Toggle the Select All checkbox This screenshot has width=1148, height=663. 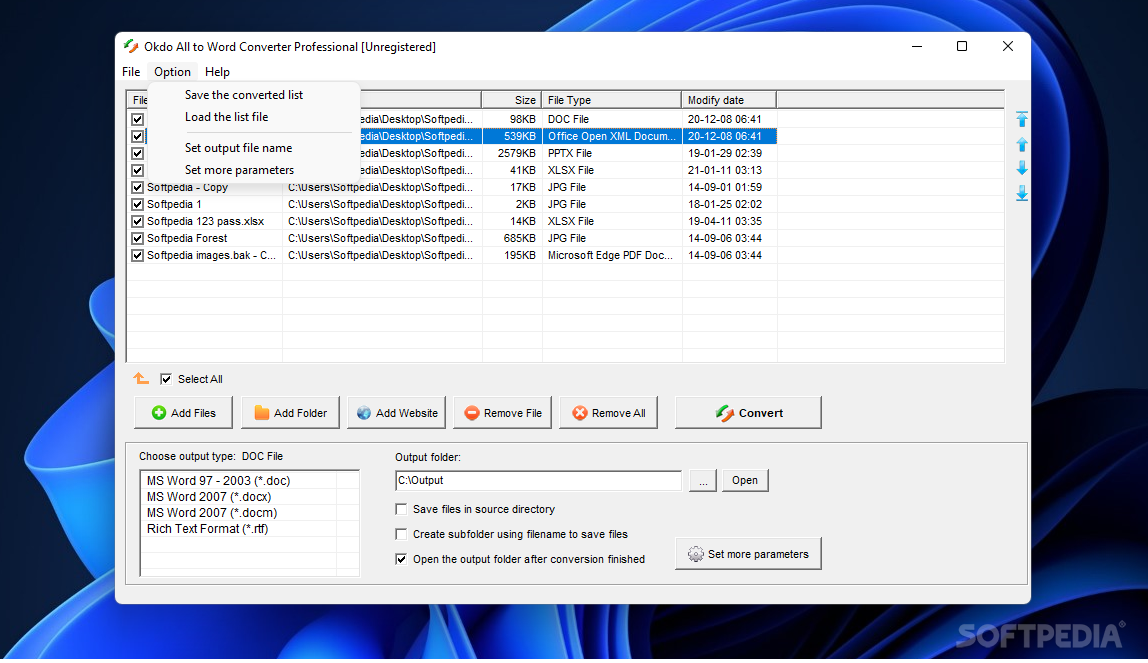tap(166, 379)
